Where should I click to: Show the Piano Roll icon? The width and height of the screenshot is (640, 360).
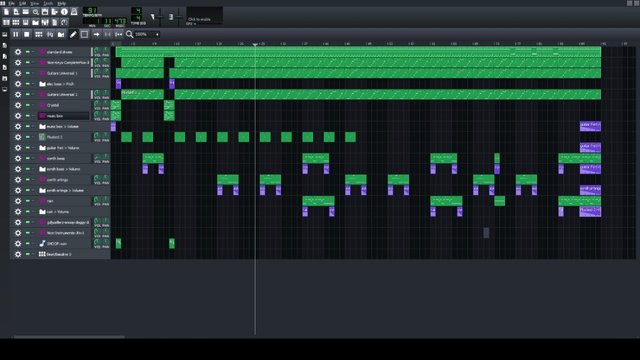tap(25, 22)
